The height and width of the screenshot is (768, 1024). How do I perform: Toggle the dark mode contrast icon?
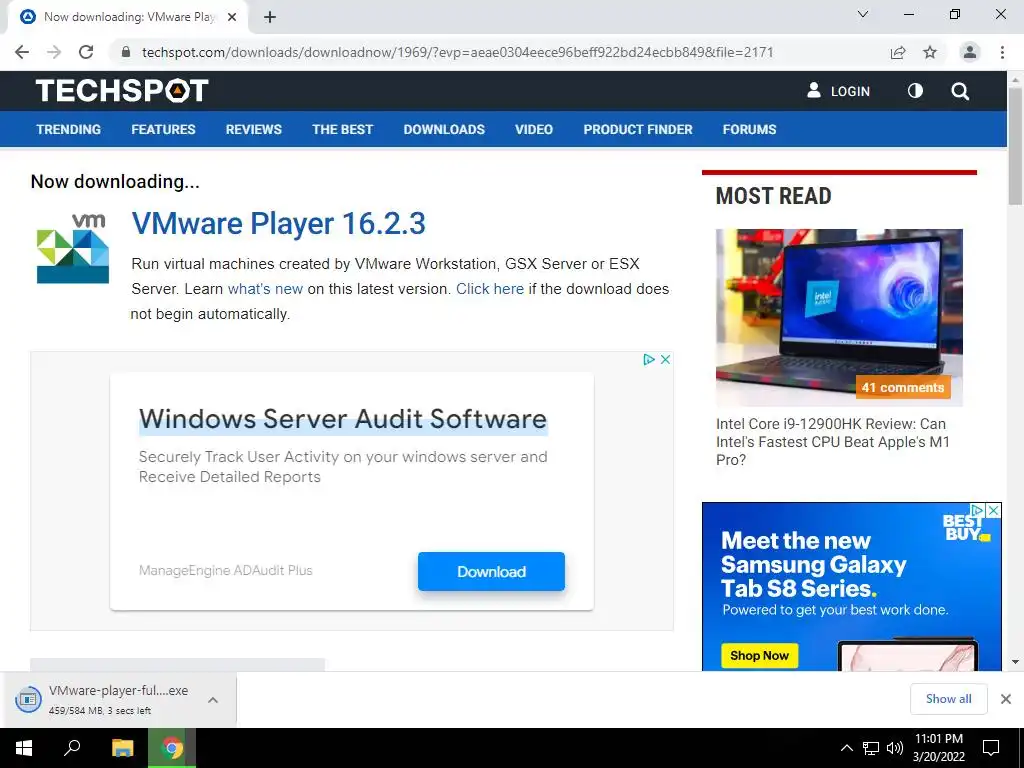(x=916, y=91)
